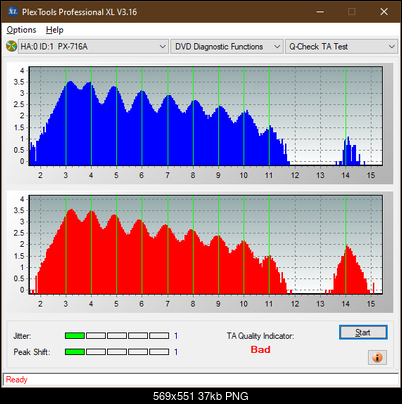Click the Peak Shift level indicator bar
The height and width of the screenshot is (404, 402).
coord(117,352)
